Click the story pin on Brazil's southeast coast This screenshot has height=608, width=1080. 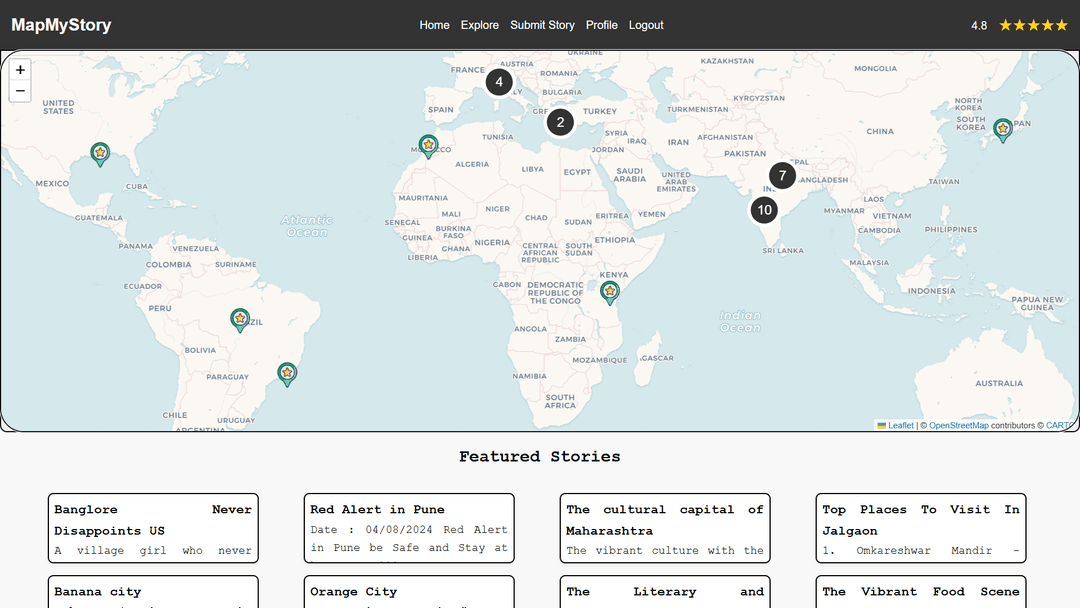[x=287, y=374]
